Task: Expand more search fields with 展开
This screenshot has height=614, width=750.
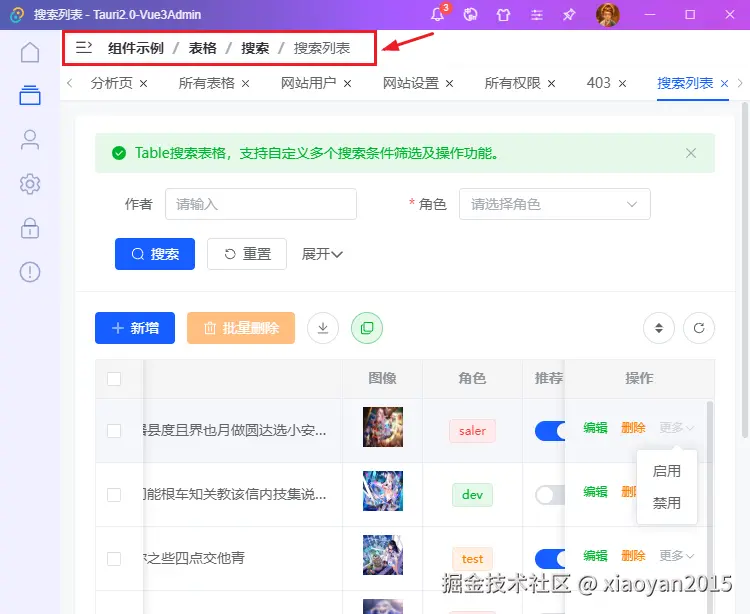Action: pos(322,254)
